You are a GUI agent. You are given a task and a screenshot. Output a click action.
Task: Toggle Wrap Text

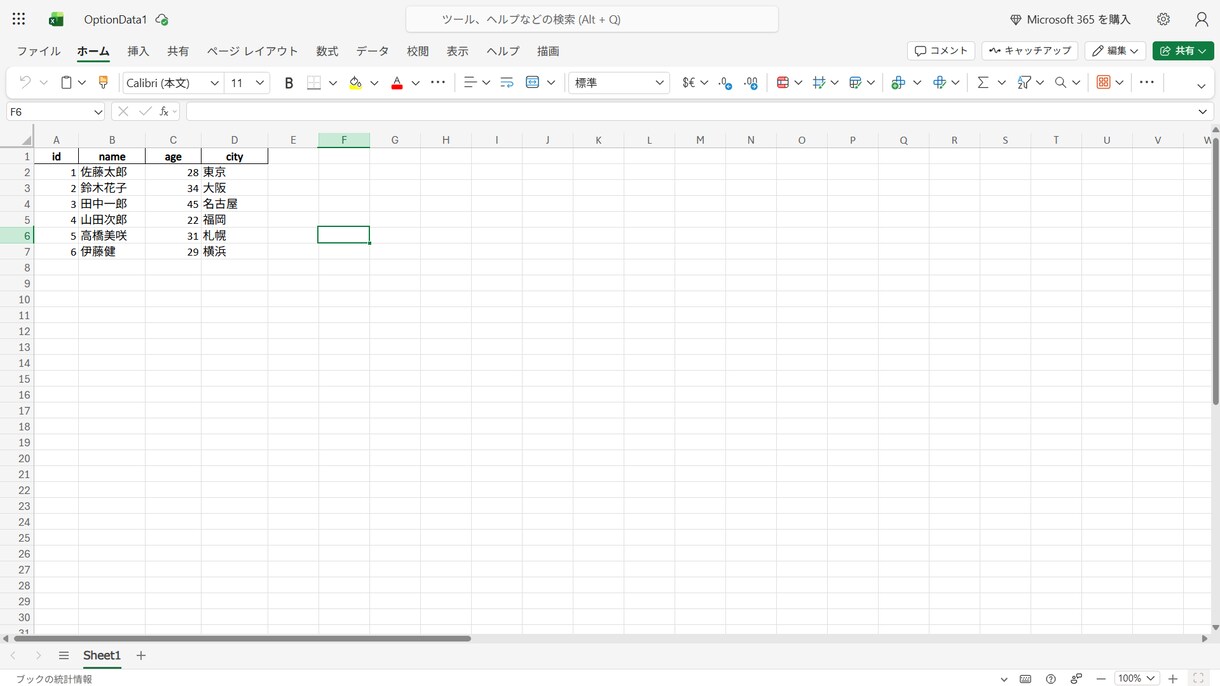[507, 83]
